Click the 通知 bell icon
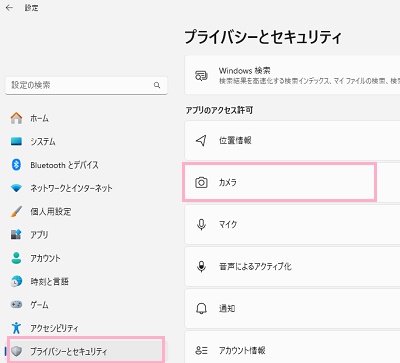The width and height of the screenshot is (400, 363). pyautogui.click(x=201, y=308)
